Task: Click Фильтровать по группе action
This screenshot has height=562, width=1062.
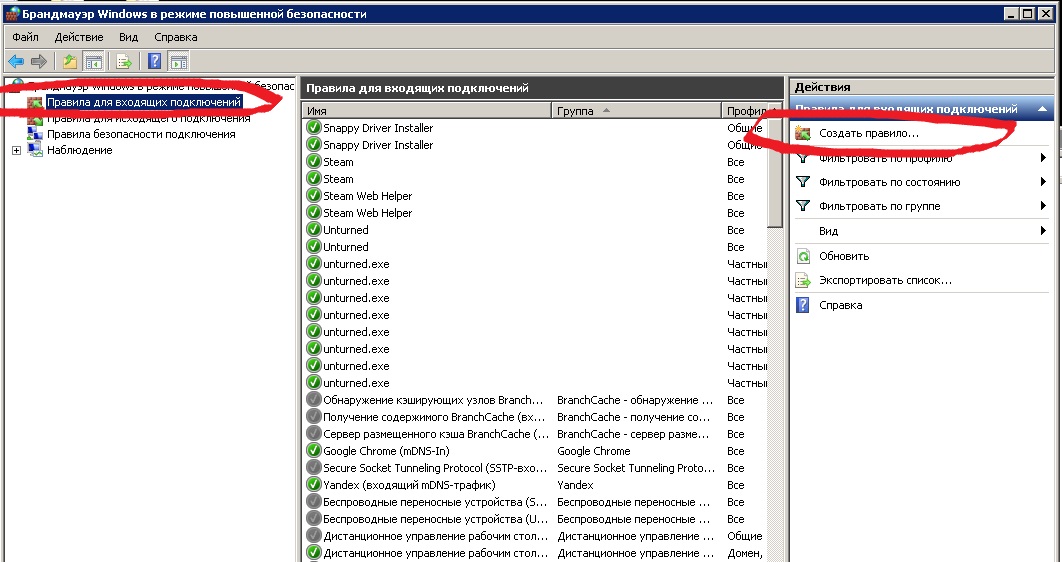Action: (879, 206)
